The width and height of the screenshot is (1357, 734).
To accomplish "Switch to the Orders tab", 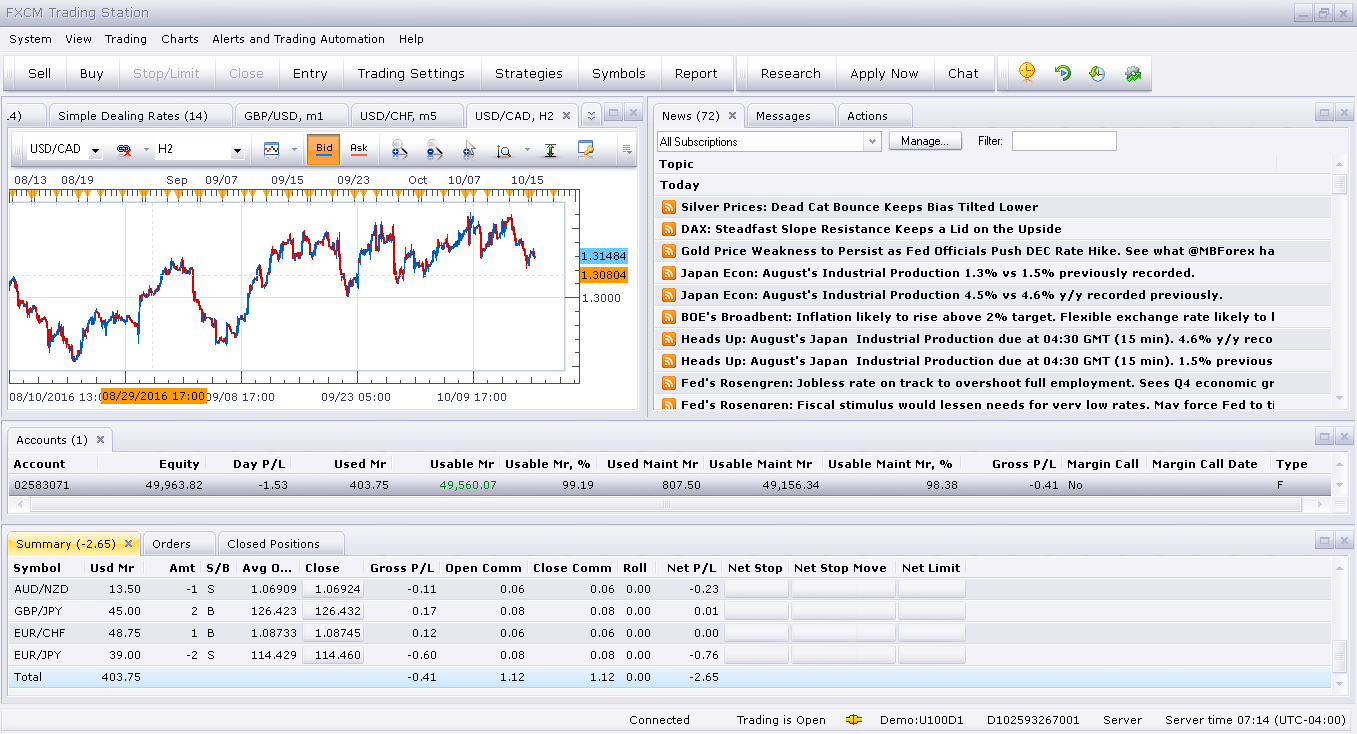I will point(178,544).
